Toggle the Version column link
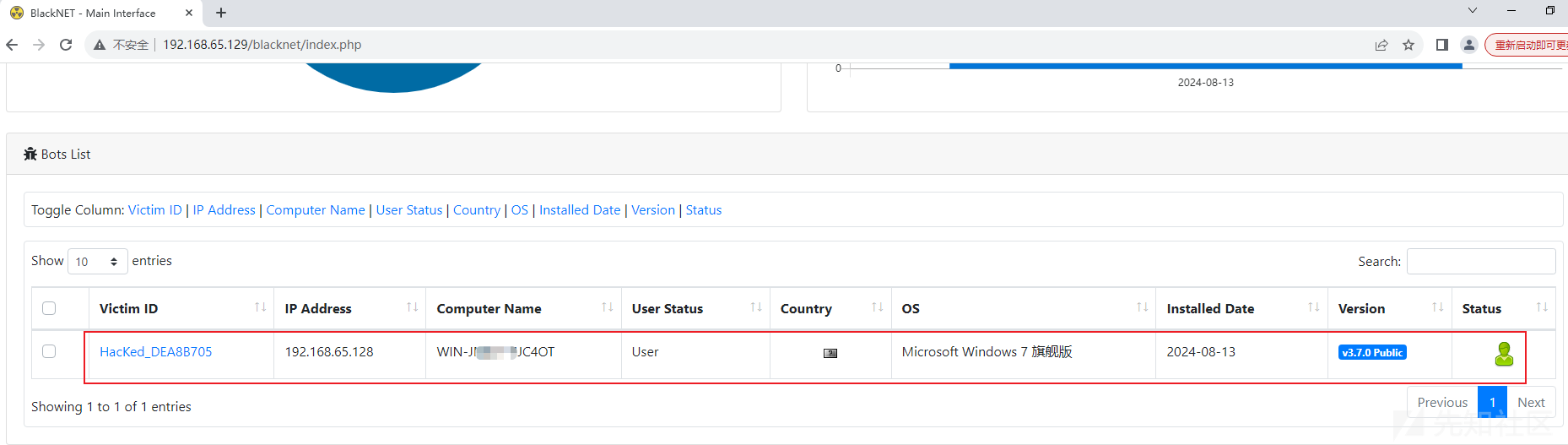Screen dimensions: 1568x445 pyautogui.click(x=653, y=209)
